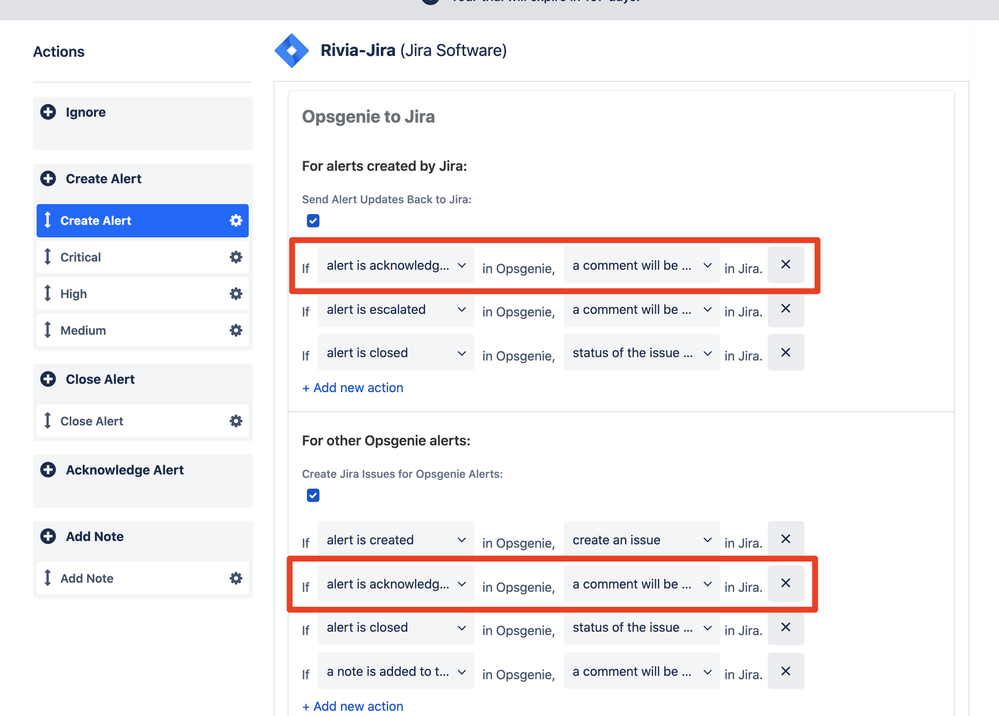Remove the alert is created rule
Screen dimensions: 999x716
(786, 540)
